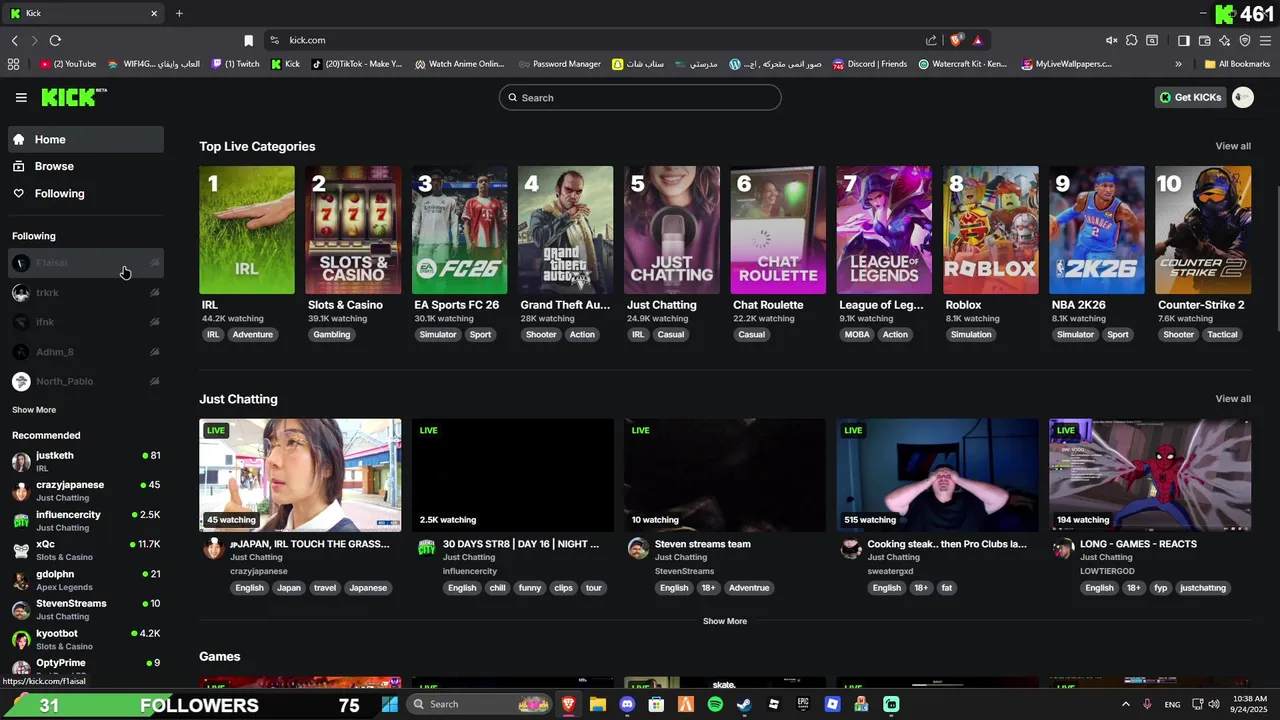
Task: Open the Twitch bookmark
Action: click(235, 64)
